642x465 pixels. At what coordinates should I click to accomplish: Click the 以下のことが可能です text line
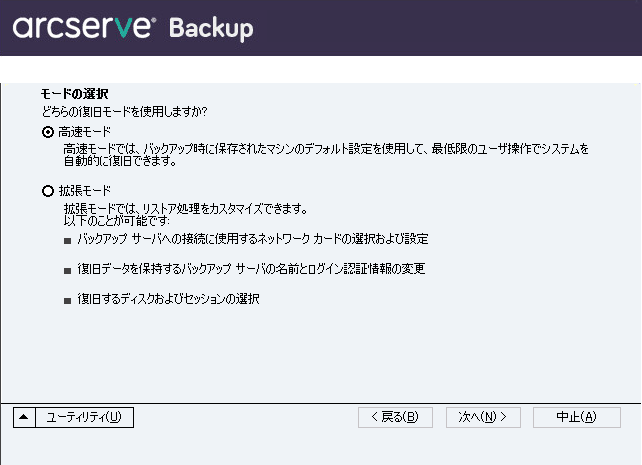(x=117, y=221)
